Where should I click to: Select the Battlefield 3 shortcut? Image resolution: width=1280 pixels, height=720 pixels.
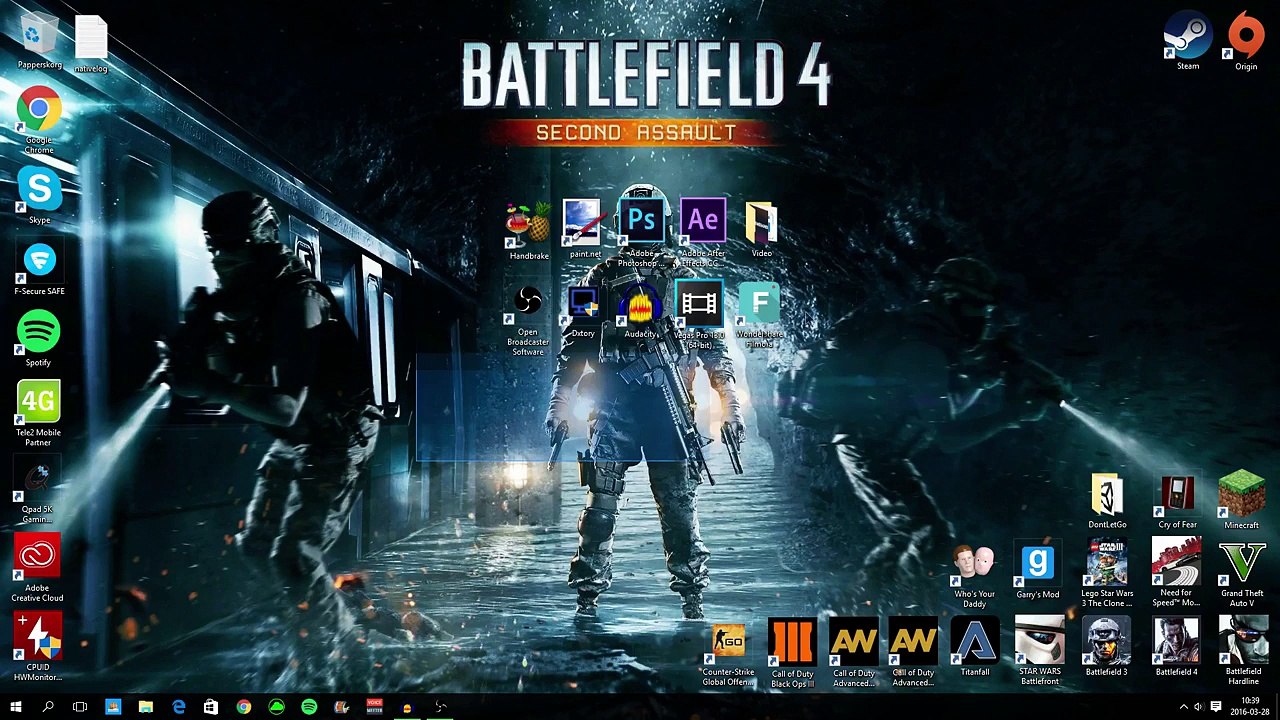click(x=1106, y=648)
